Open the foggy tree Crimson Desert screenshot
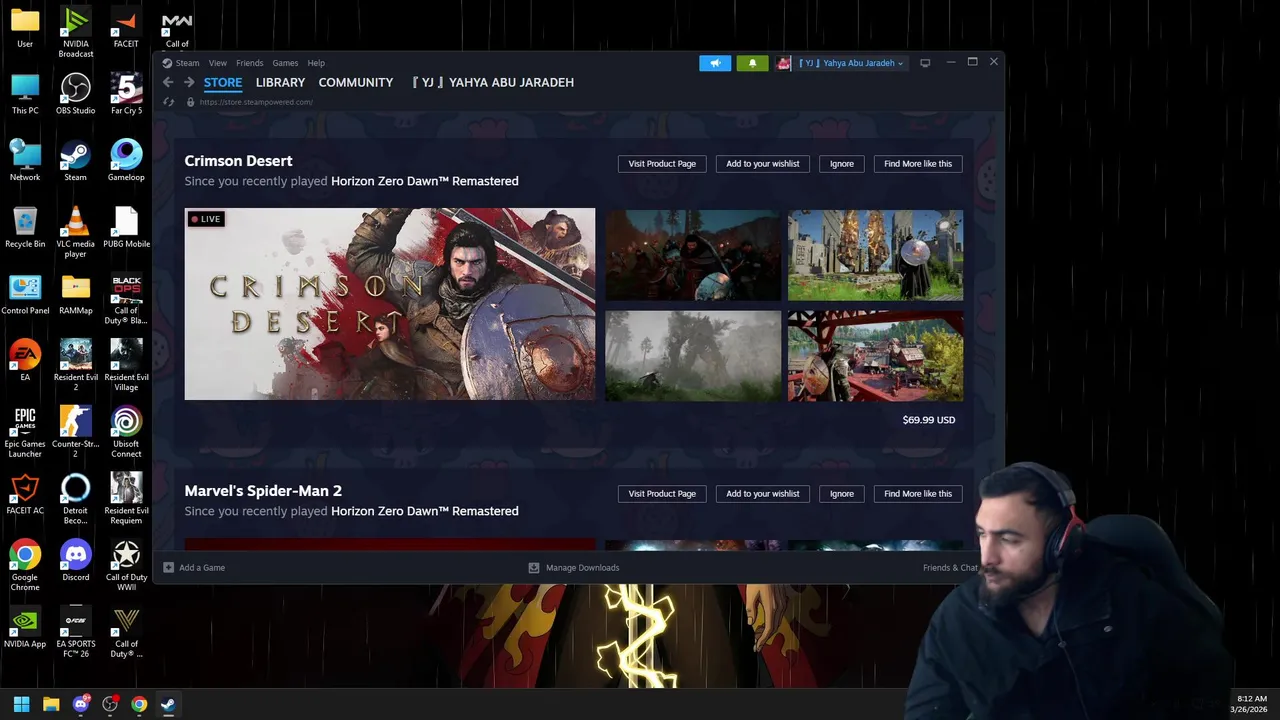 tap(693, 356)
